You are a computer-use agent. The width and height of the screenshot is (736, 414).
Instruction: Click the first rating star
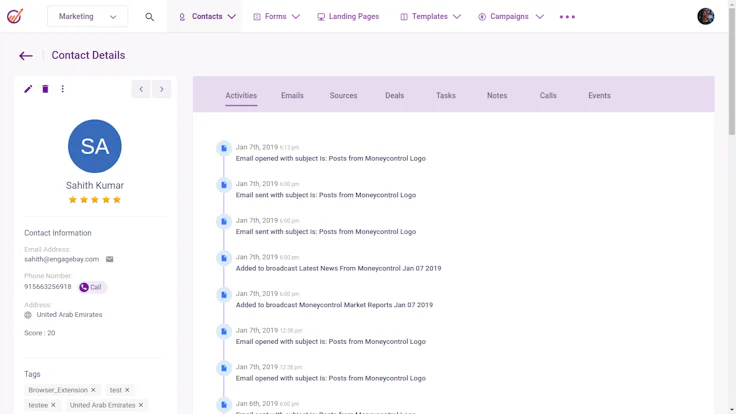coord(72,199)
